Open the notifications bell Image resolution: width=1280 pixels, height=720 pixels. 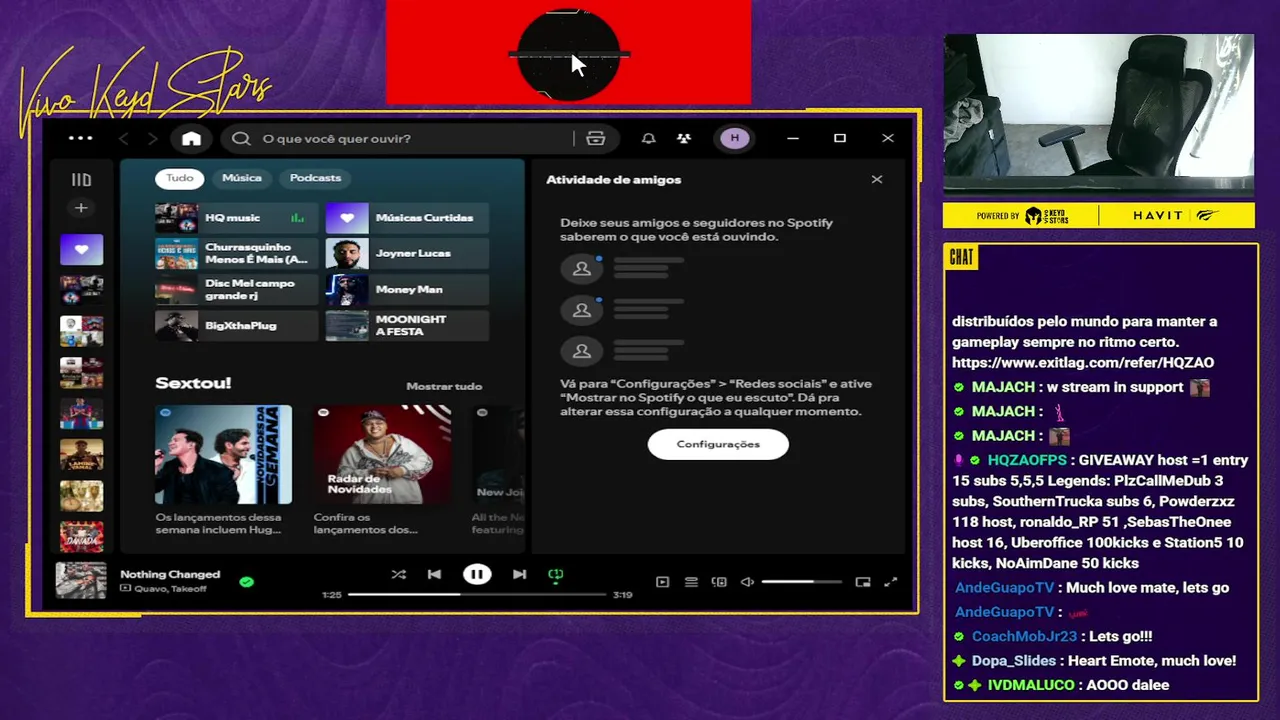coord(649,138)
